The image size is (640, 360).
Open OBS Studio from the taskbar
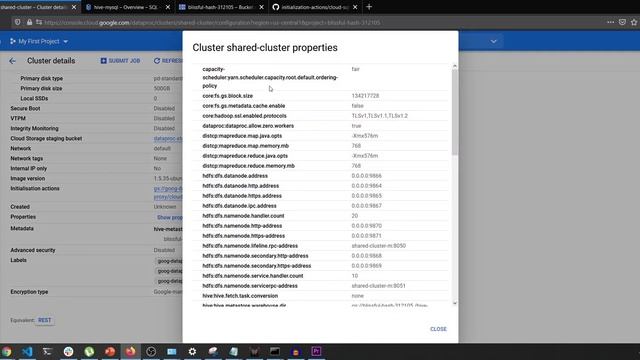click(151, 351)
